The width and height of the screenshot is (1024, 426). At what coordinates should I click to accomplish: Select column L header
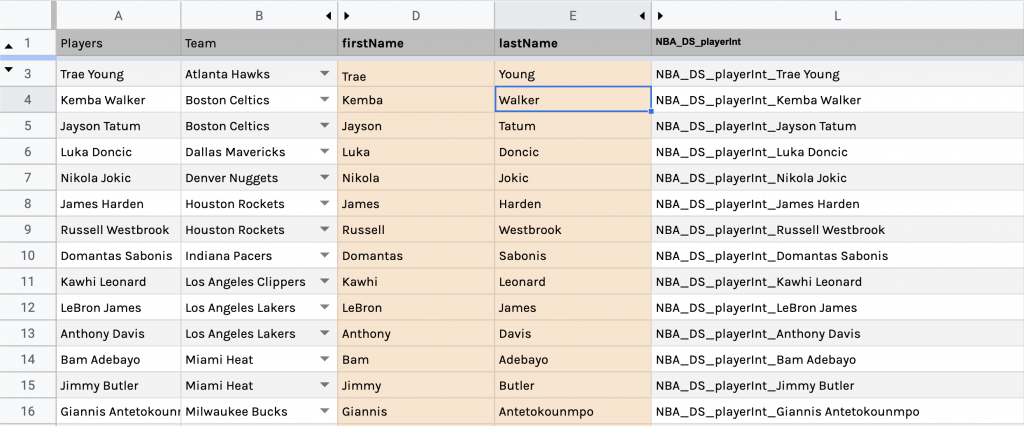[x=837, y=16]
